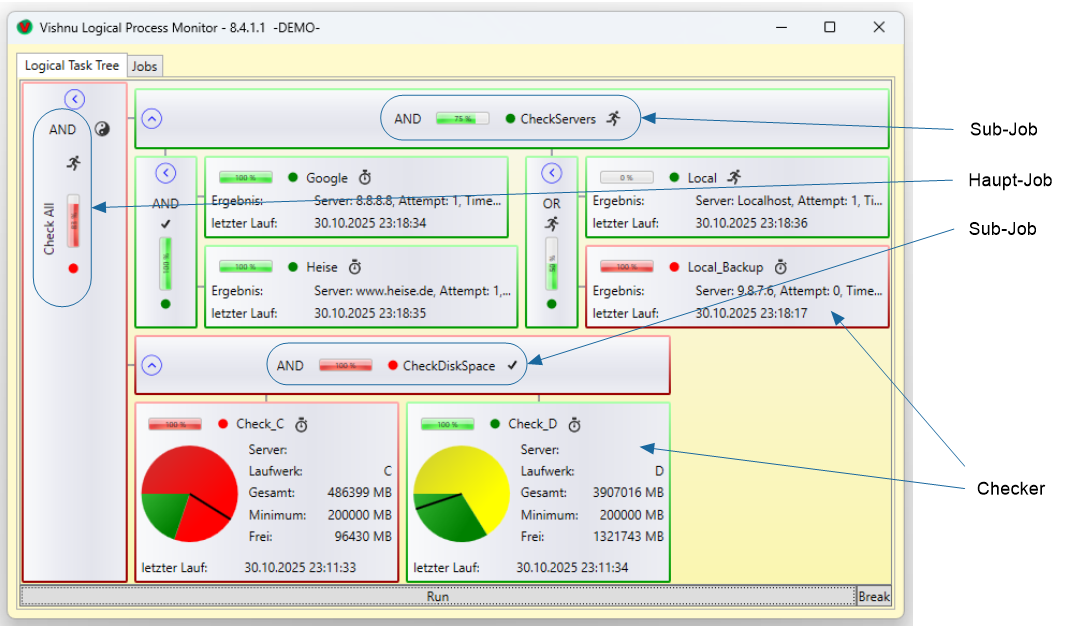1088x626 pixels.
Task: Collapse the Check All main job tree
Action: click(x=74, y=98)
